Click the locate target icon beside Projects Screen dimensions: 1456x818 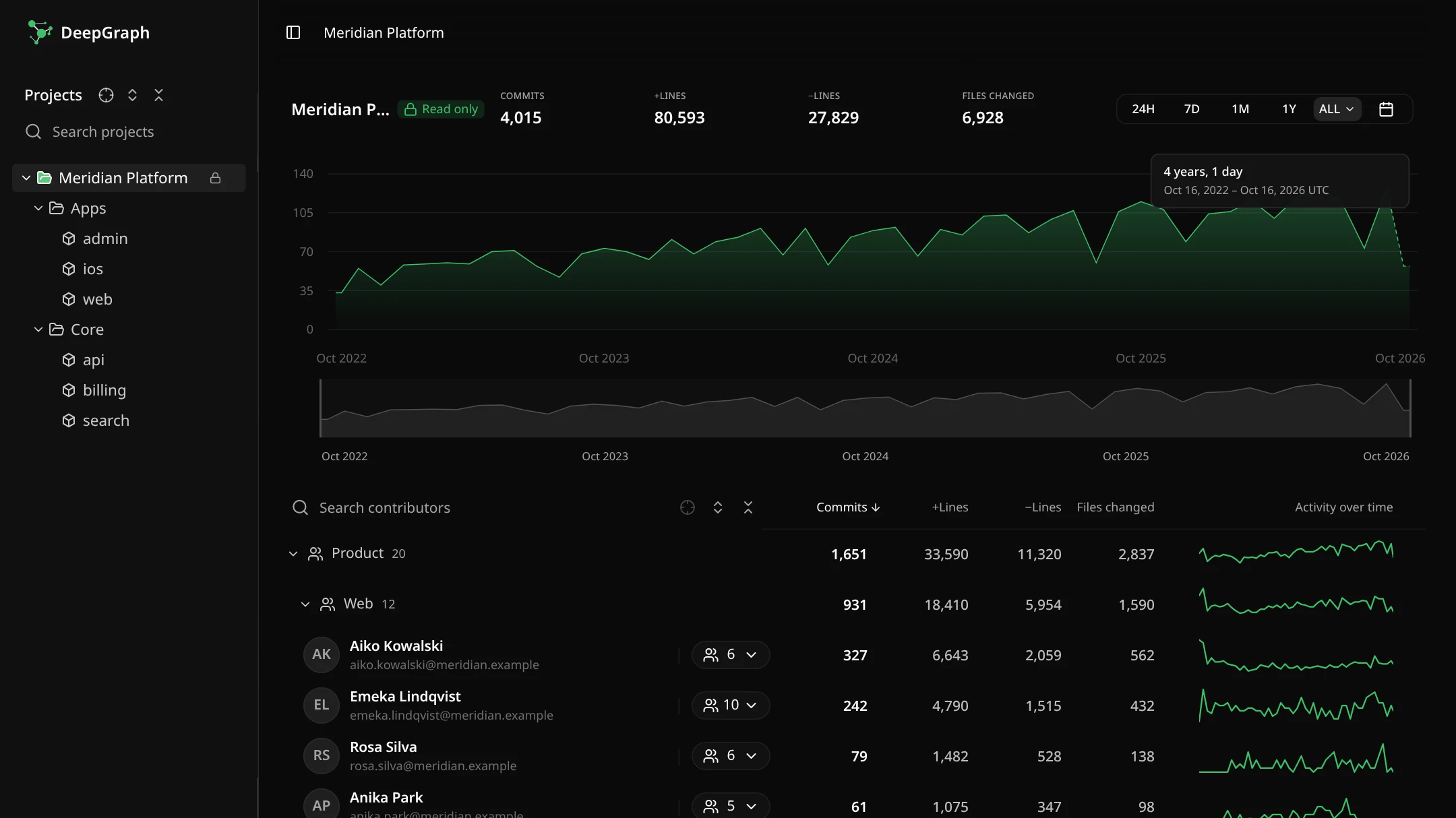click(x=106, y=95)
